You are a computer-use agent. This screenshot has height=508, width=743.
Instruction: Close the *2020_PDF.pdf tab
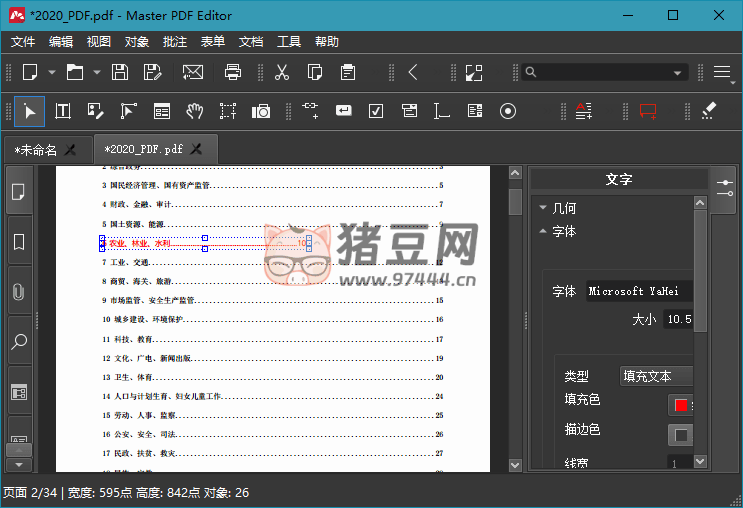pyautogui.click(x=197, y=149)
